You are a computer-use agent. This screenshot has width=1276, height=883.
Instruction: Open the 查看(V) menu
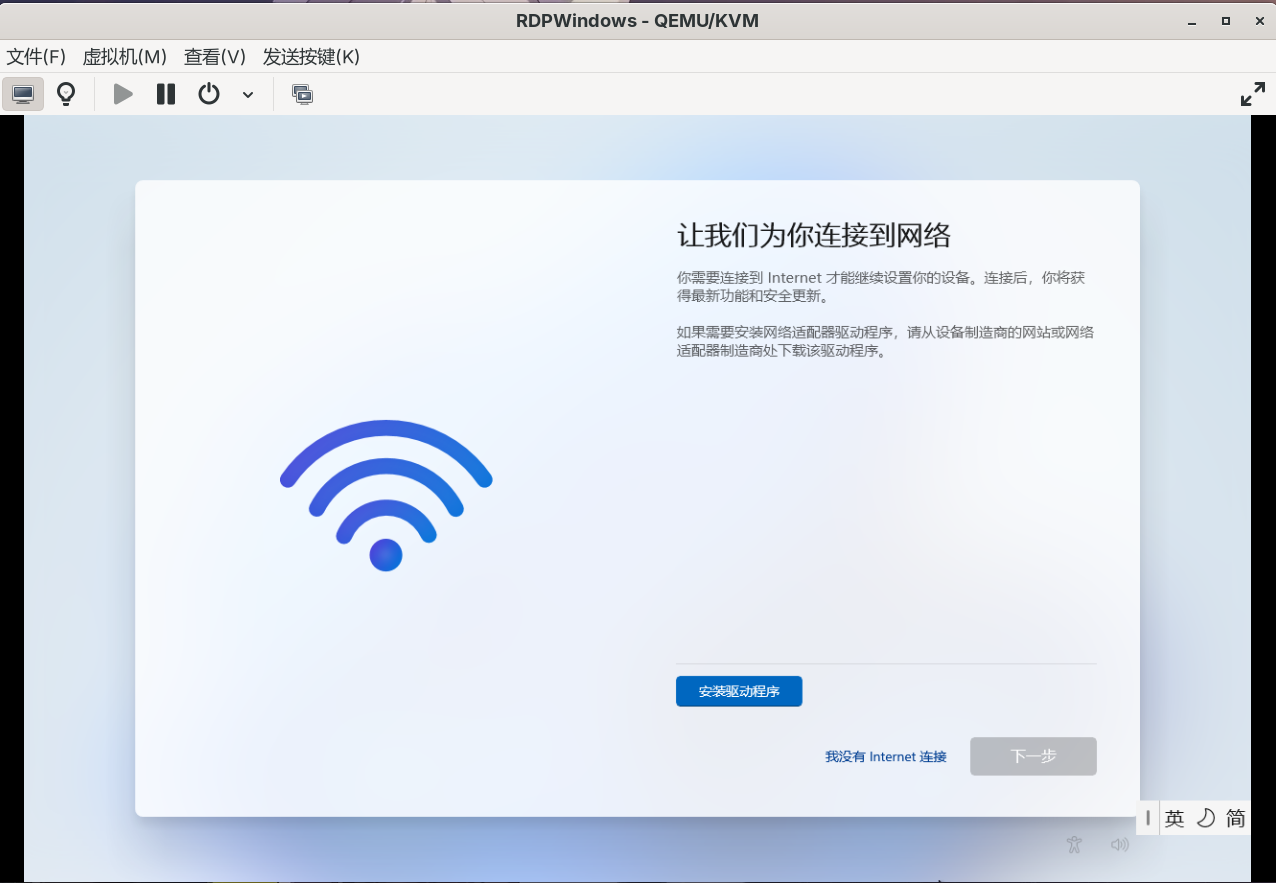click(214, 57)
